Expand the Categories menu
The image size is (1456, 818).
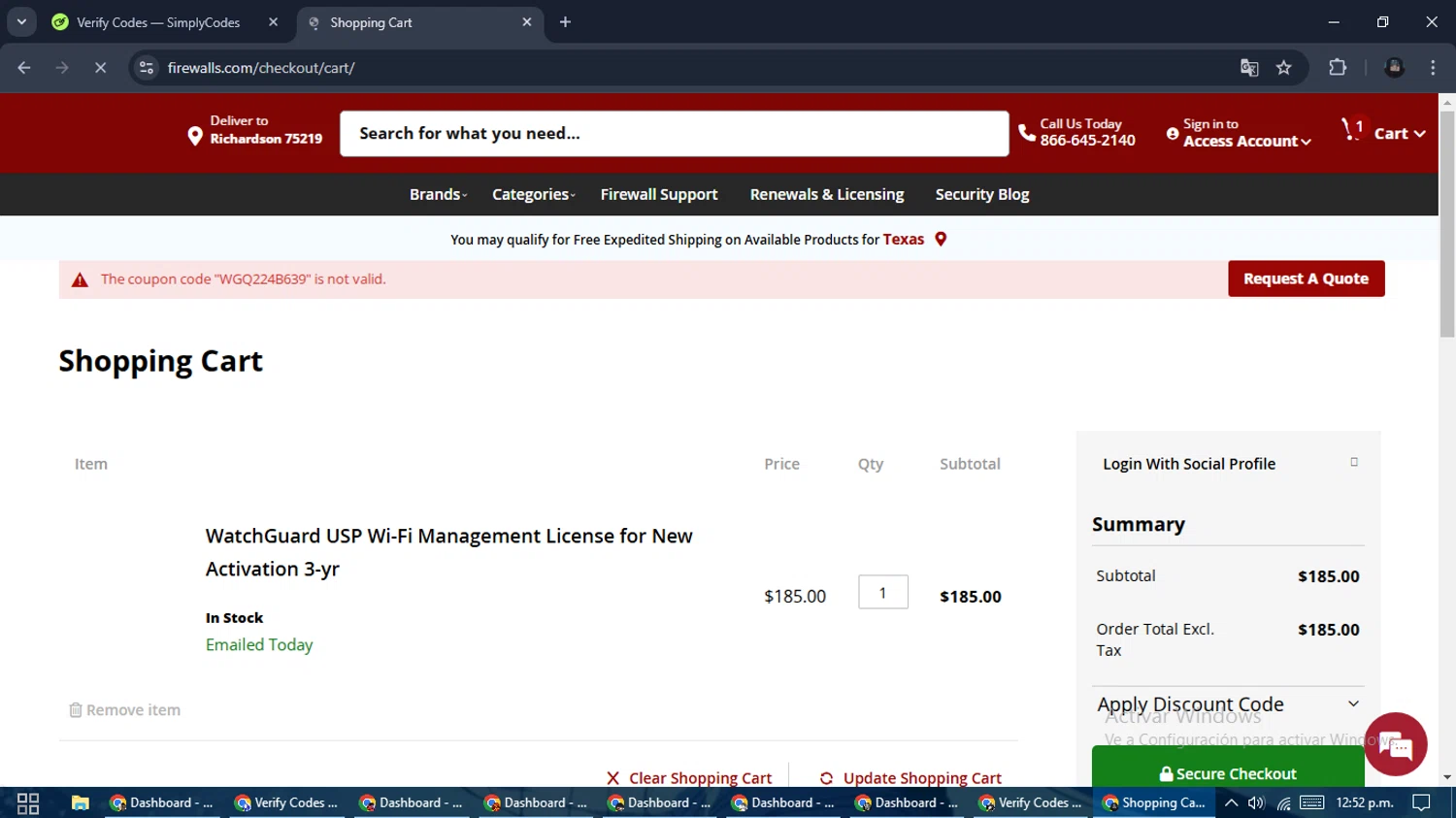(533, 194)
